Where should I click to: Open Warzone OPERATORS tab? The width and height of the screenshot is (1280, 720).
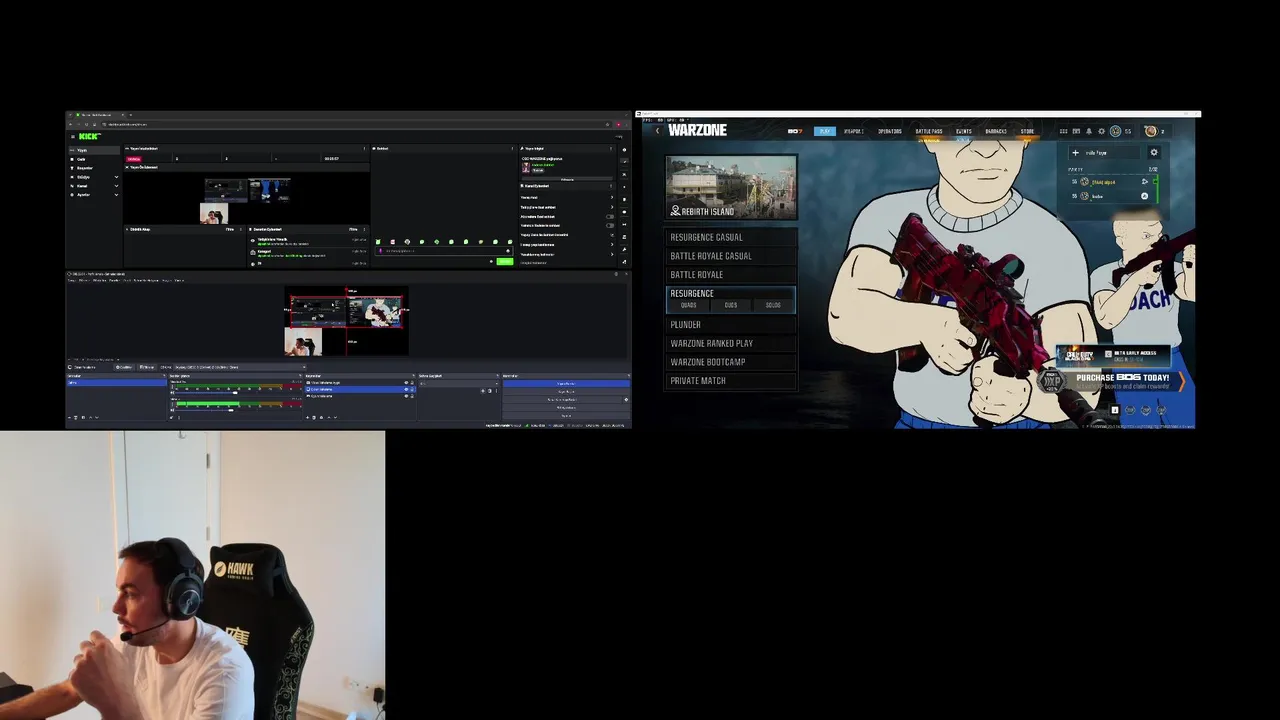[x=889, y=131]
